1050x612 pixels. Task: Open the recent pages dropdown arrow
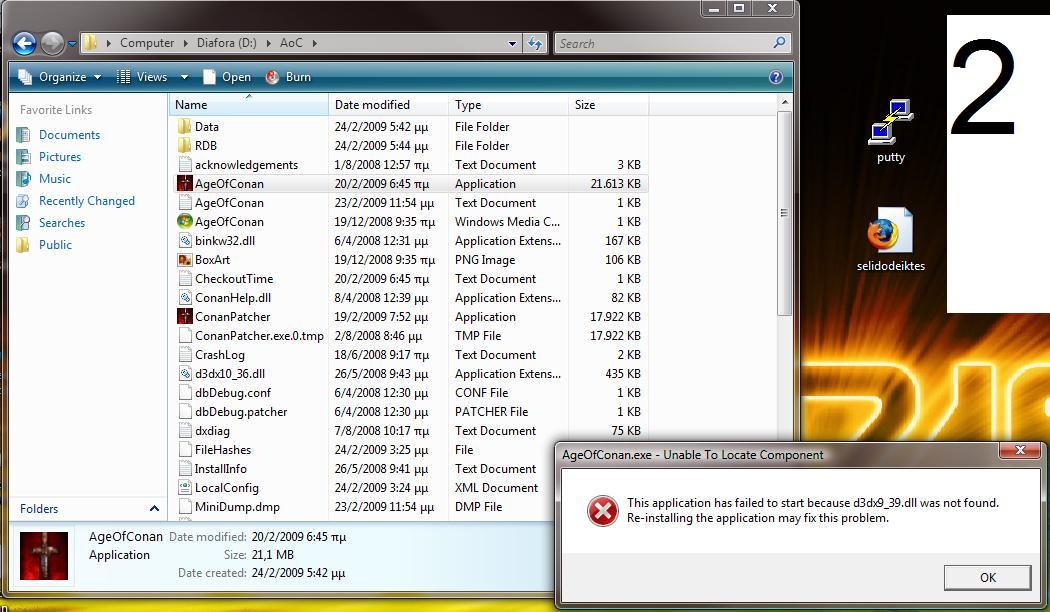tap(72, 44)
